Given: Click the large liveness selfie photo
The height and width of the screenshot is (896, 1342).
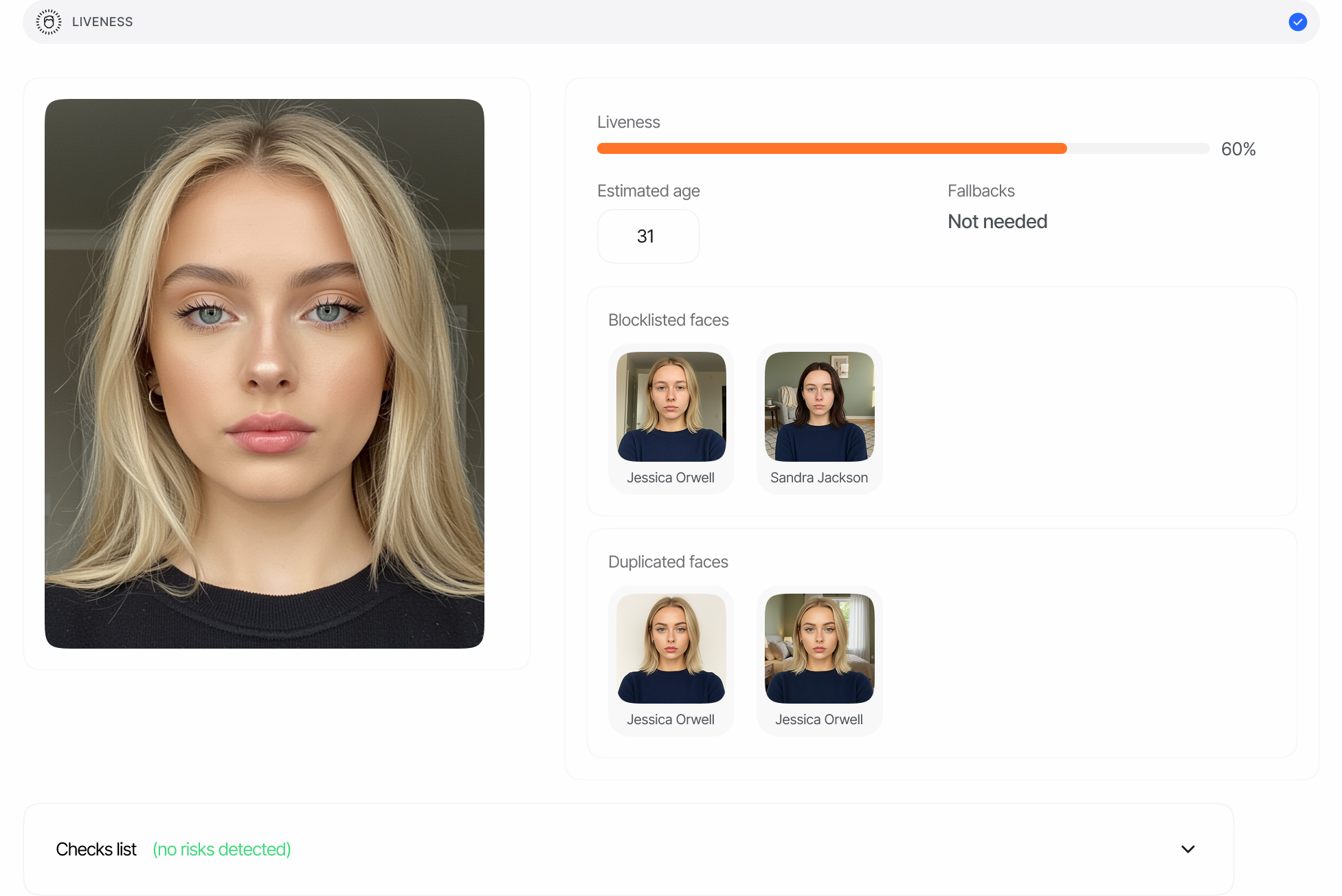Looking at the screenshot, I should click(265, 374).
